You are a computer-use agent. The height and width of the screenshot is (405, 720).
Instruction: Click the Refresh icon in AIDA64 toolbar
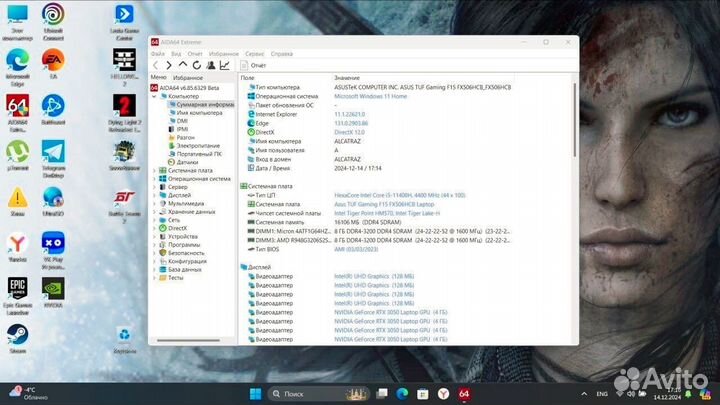190,65
